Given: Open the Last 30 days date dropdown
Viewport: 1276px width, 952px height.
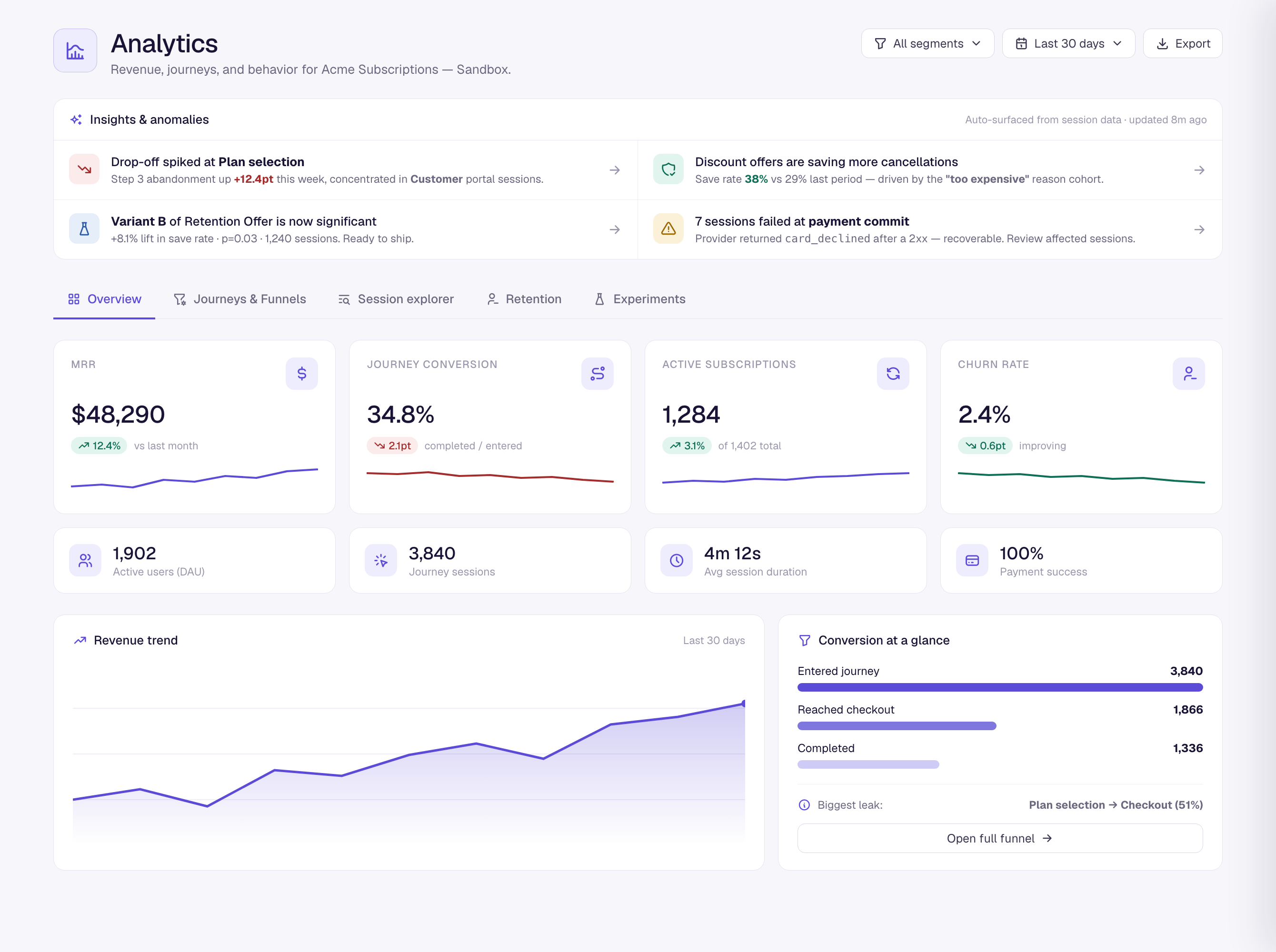Looking at the screenshot, I should click(x=1068, y=43).
